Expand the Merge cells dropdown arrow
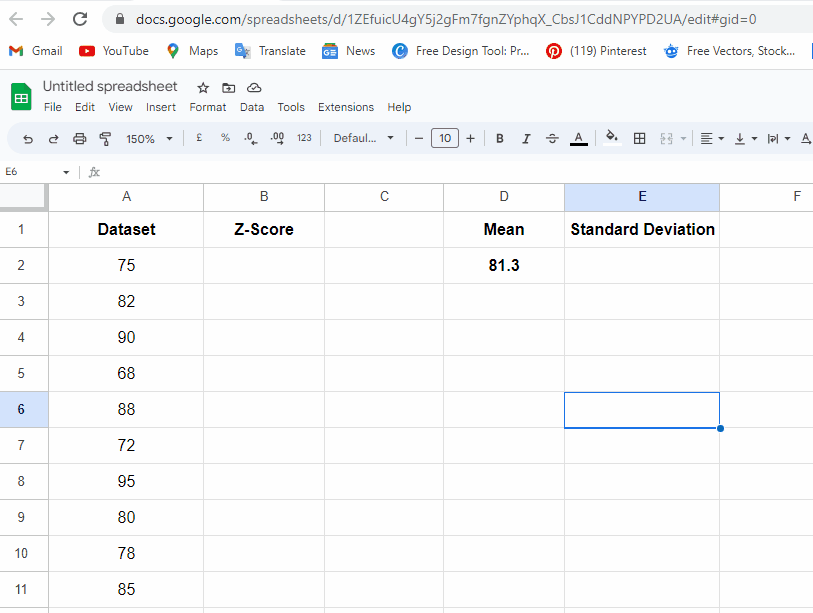Viewport: 813px width, 613px height. [x=683, y=138]
